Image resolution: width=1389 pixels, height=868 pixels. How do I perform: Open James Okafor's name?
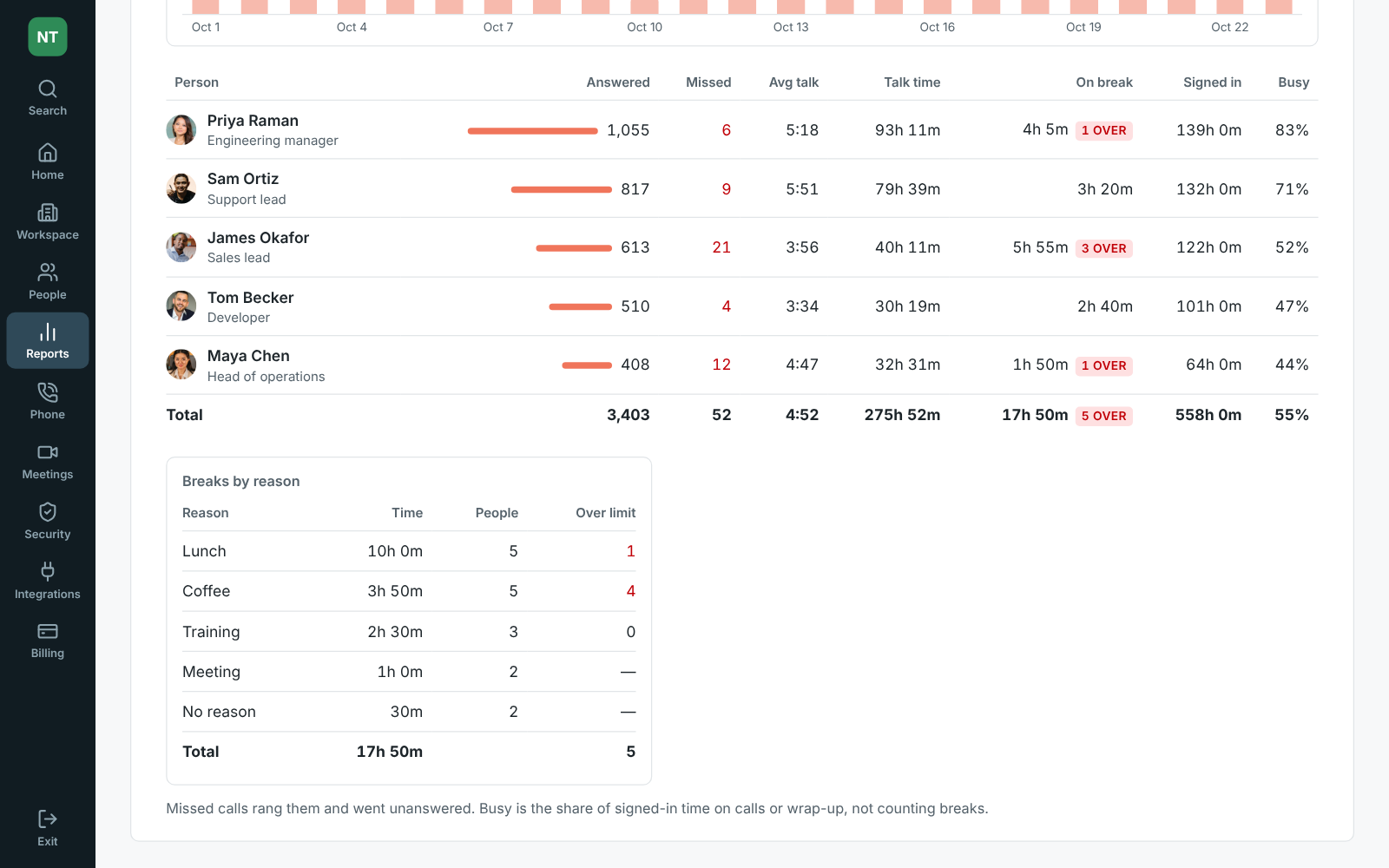pos(258,238)
